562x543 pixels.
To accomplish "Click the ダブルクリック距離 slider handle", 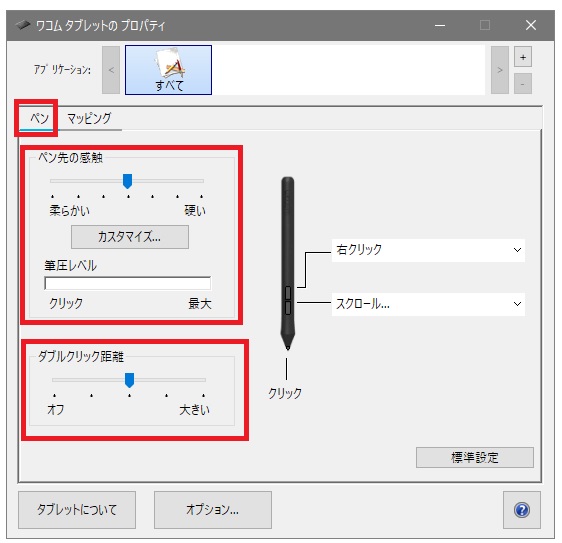I will [129, 380].
